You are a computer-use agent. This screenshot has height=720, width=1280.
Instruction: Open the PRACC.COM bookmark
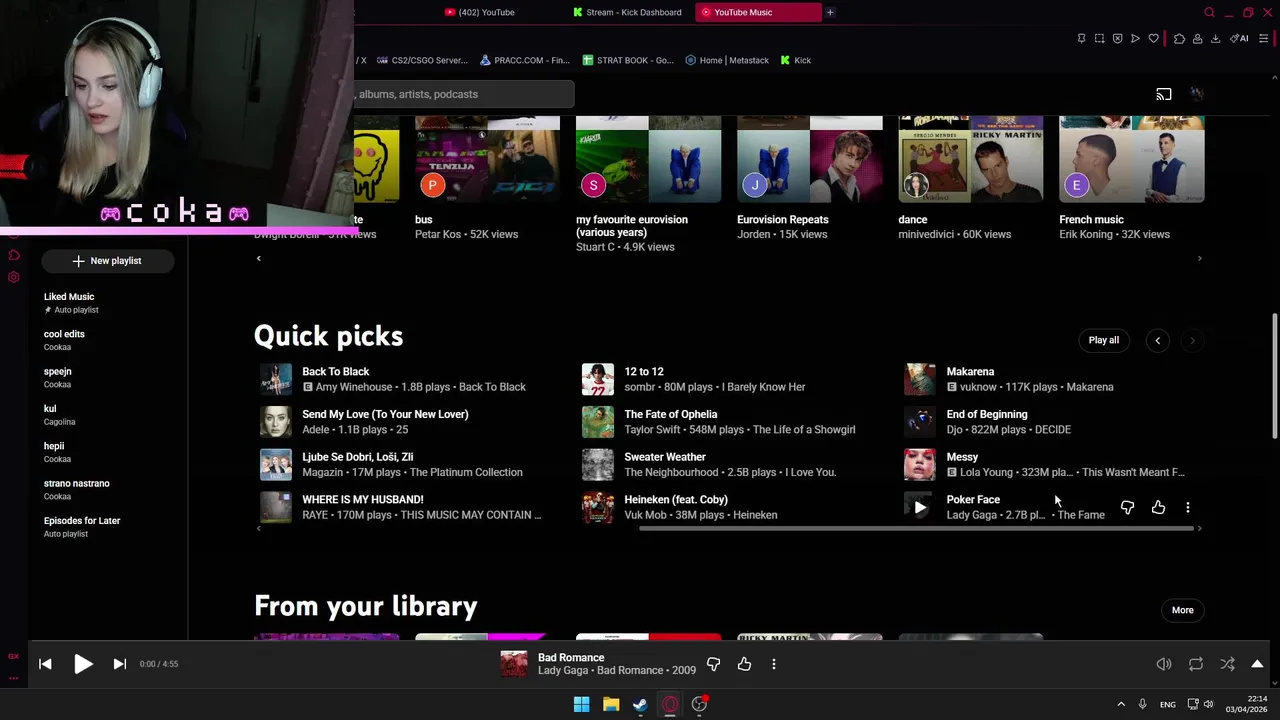pyautogui.click(x=525, y=60)
